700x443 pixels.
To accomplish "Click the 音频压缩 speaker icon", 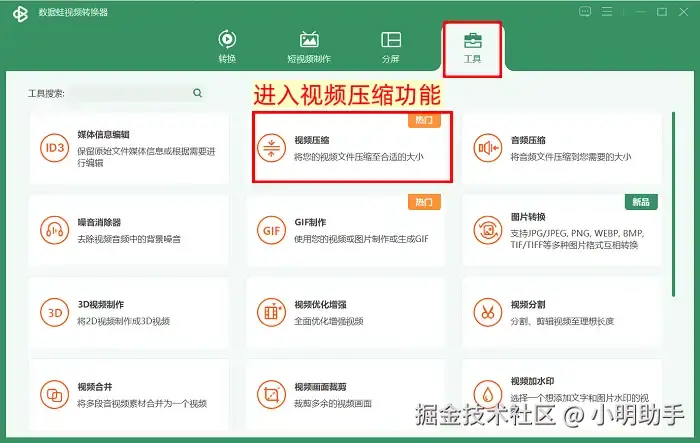I will click(x=488, y=148).
